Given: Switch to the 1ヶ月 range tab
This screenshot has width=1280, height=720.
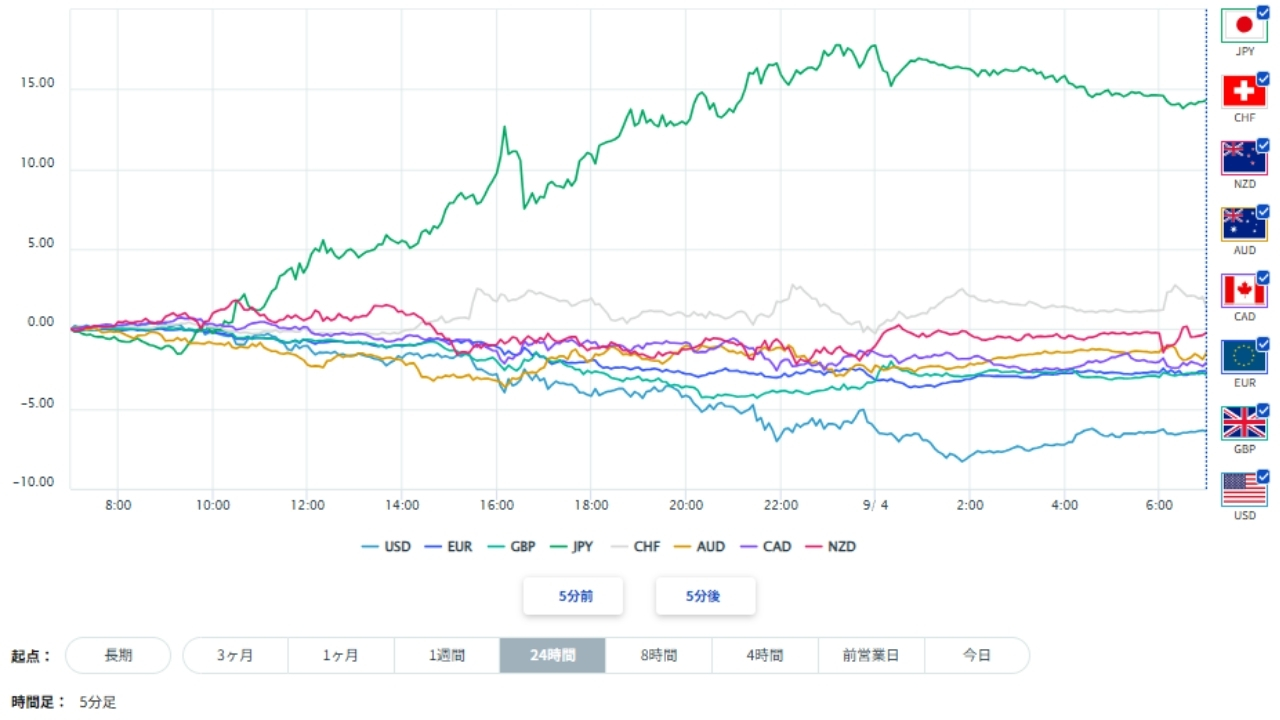Looking at the screenshot, I should [x=342, y=656].
